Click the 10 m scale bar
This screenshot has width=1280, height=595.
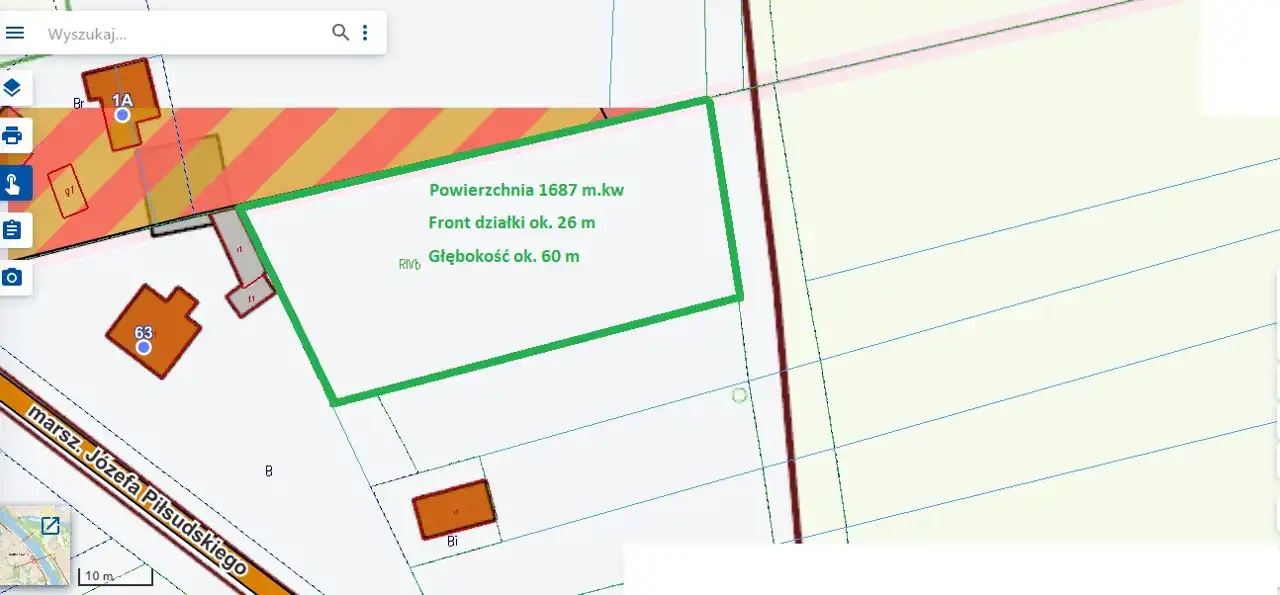[115, 576]
